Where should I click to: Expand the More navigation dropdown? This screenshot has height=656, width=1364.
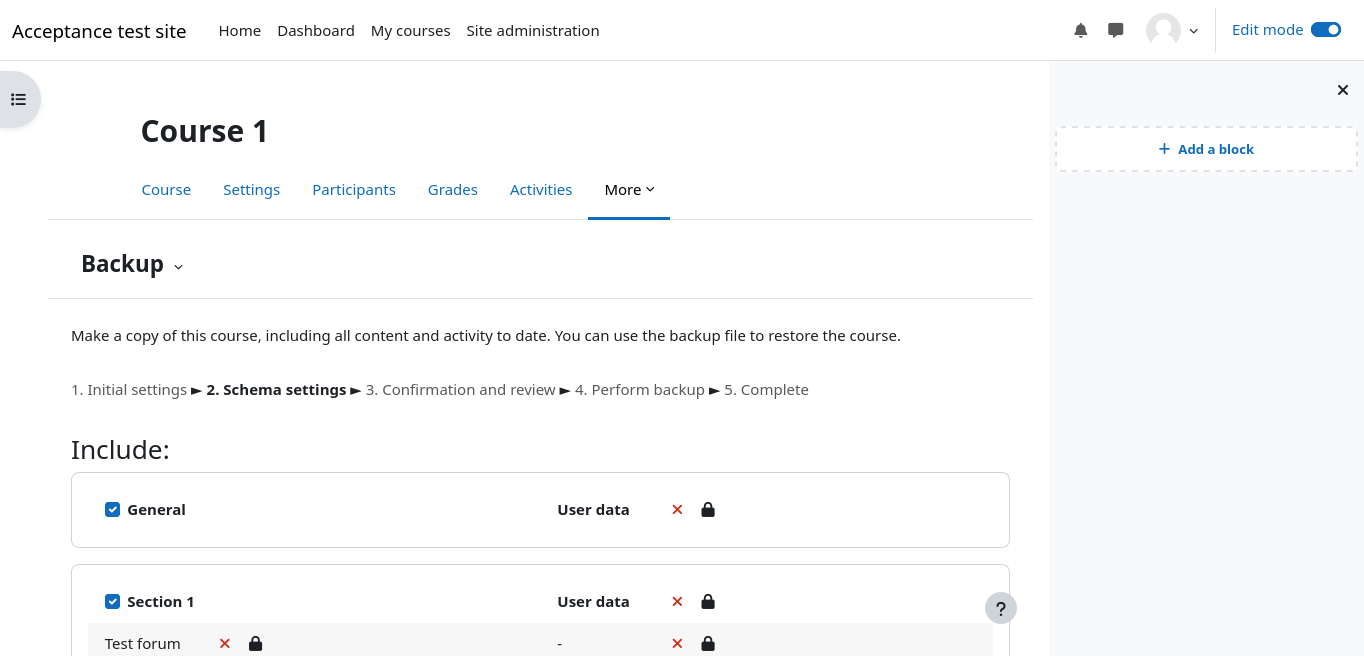click(x=629, y=190)
